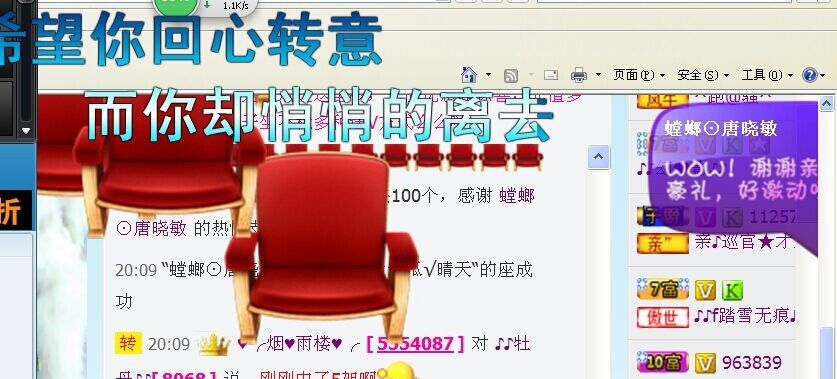
Task: Click the 蟑螂 username after 感谢
Action: (x=517, y=196)
